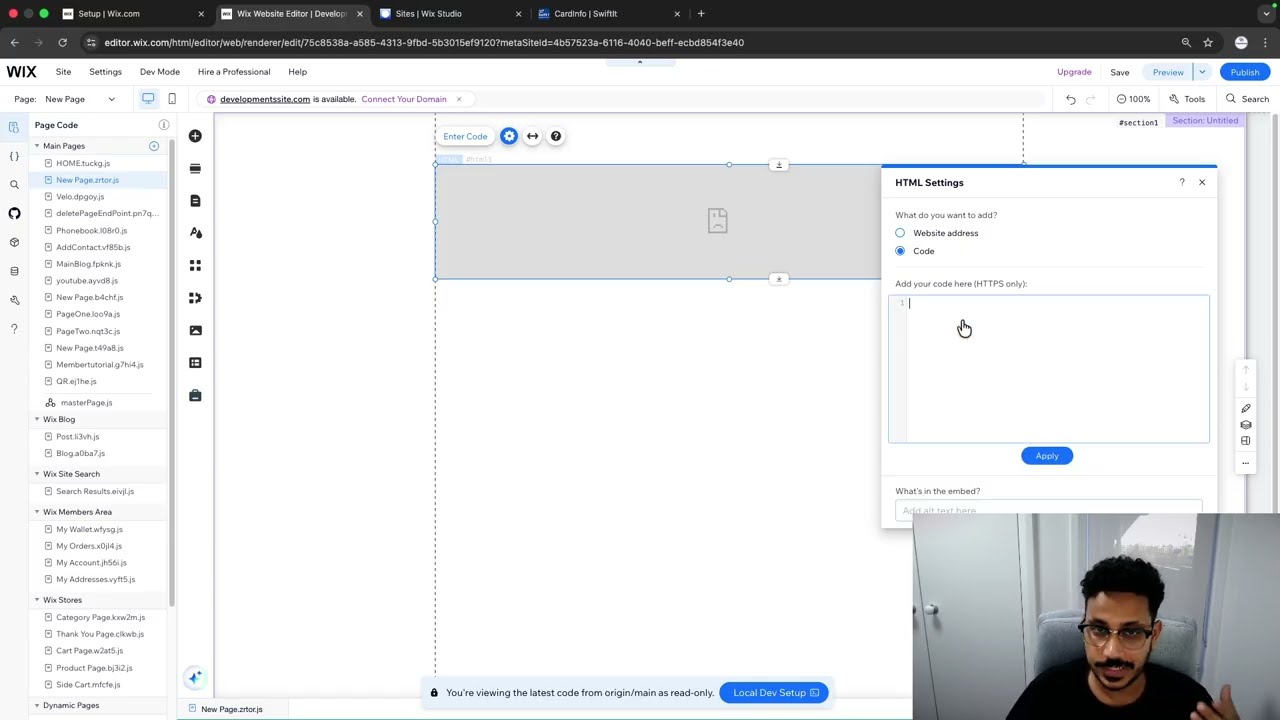This screenshot has height=720, width=1280.
Task: Click the Add Elements plus icon
Action: pyautogui.click(x=195, y=136)
